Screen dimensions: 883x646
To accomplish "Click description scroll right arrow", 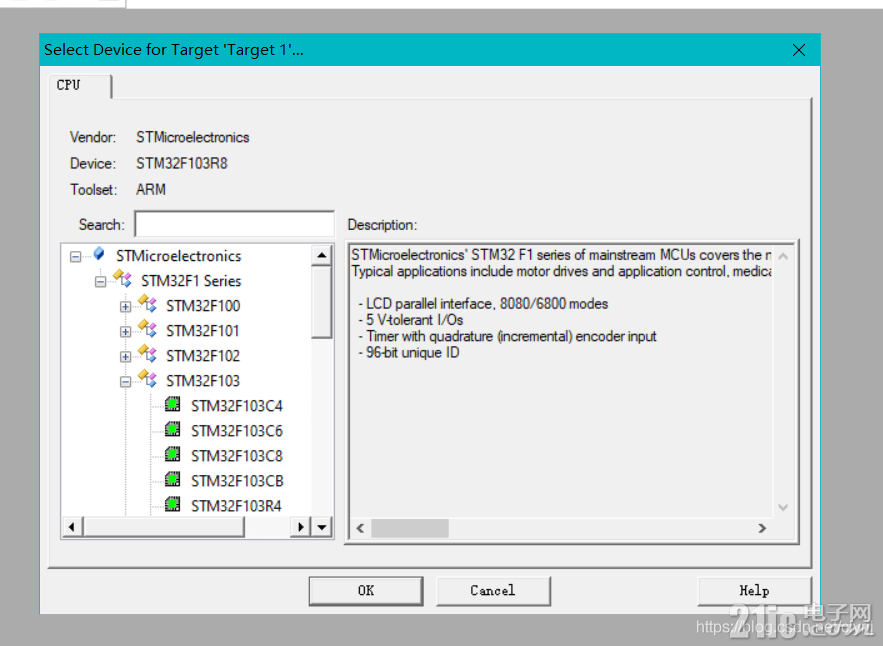I will tap(762, 528).
